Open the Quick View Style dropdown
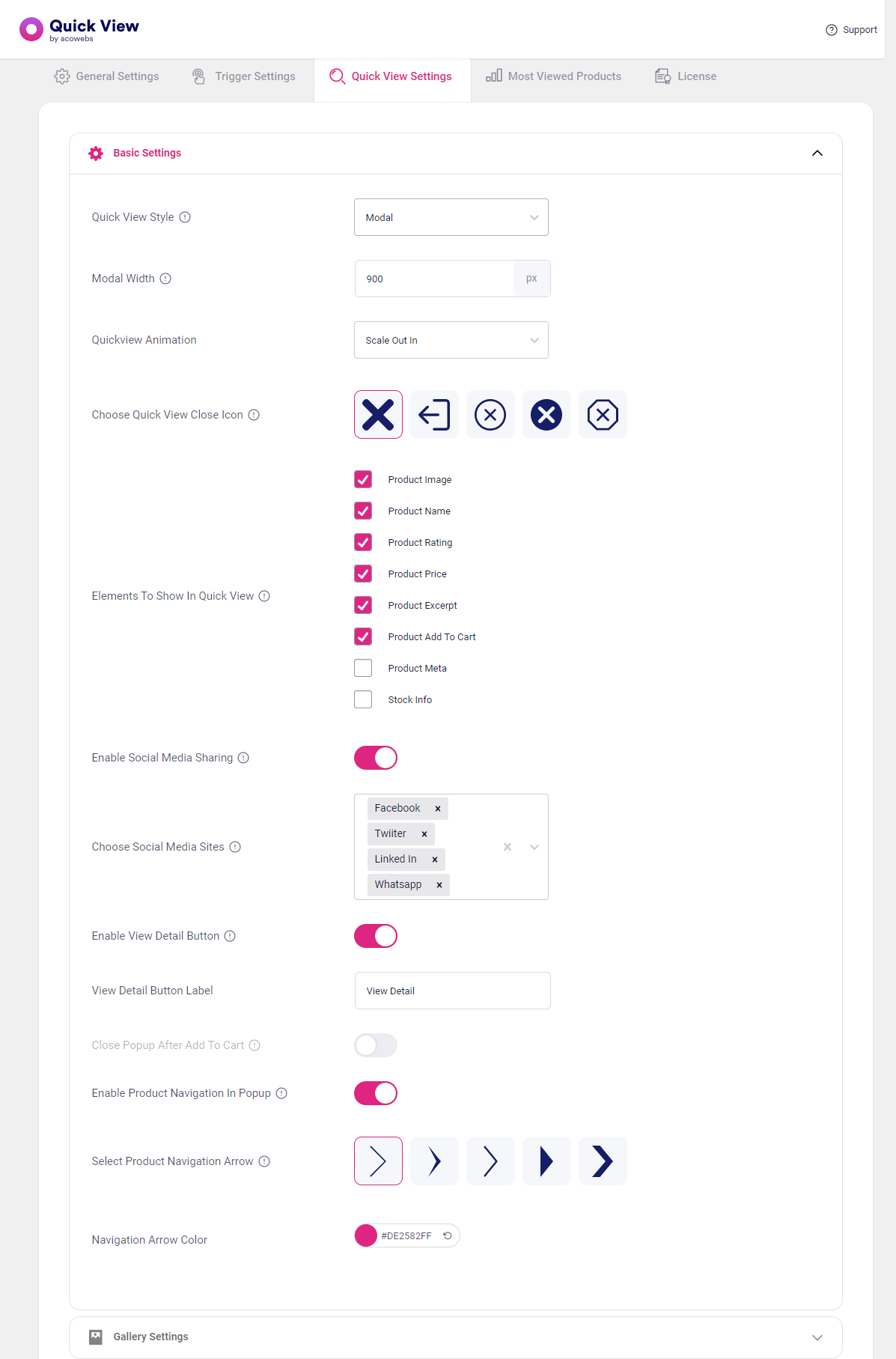The image size is (896, 1359). 451,217
